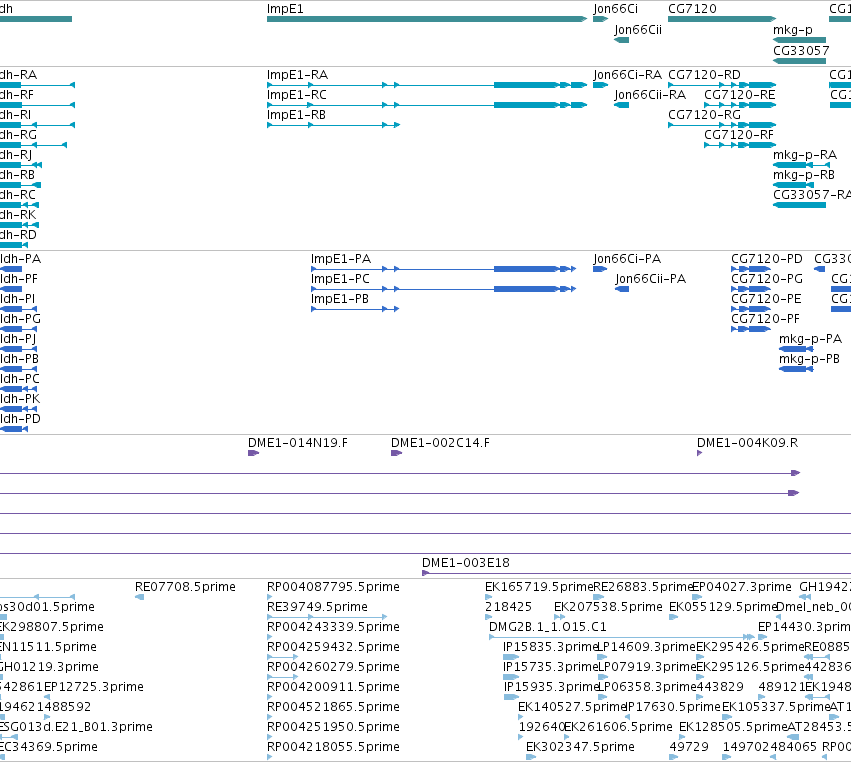The height and width of the screenshot is (762, 851).
Task: Select EST EK140527.5prime
Action: 572,707
